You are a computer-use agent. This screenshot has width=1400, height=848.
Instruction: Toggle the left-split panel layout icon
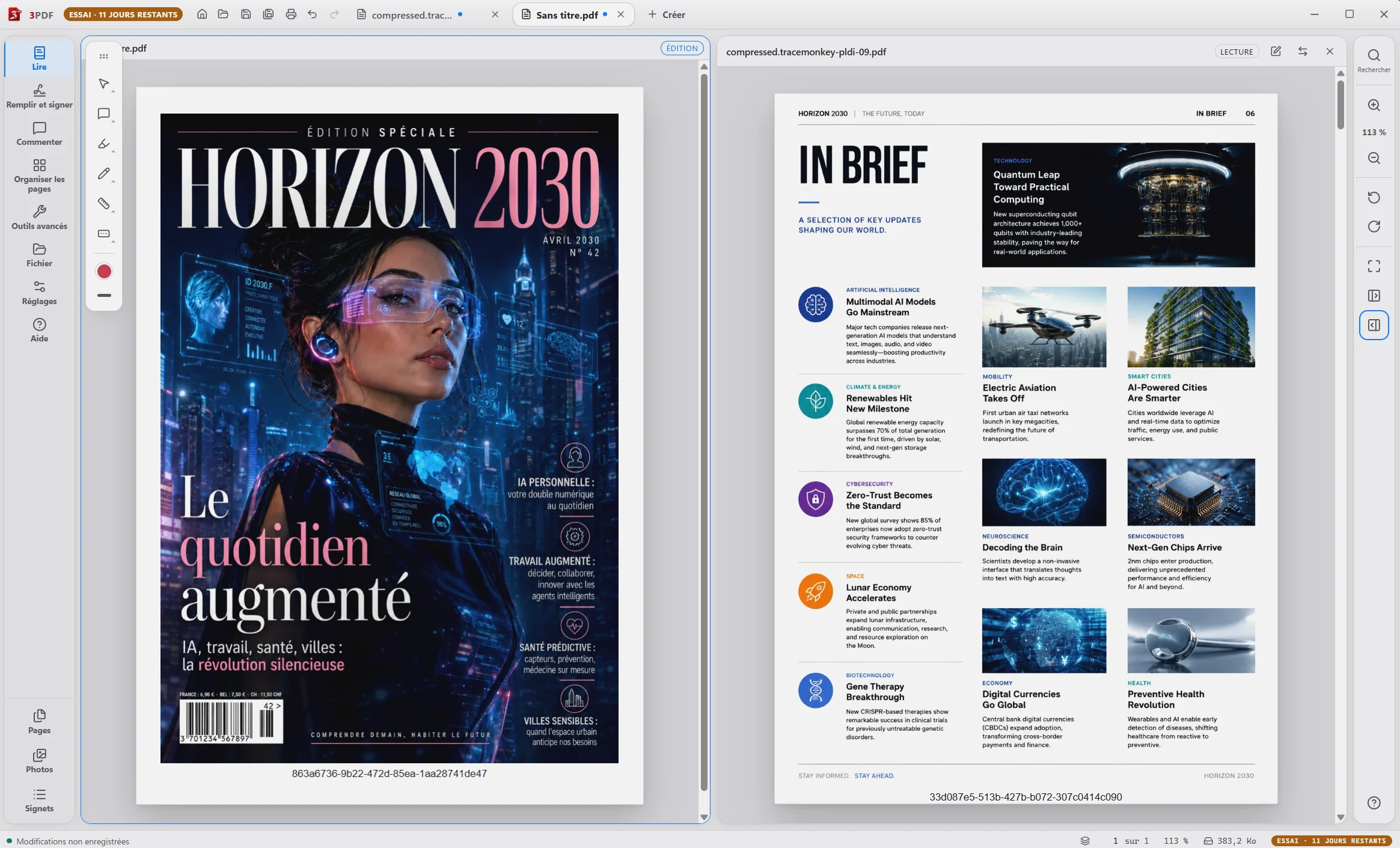click(x=1374, y=325)
